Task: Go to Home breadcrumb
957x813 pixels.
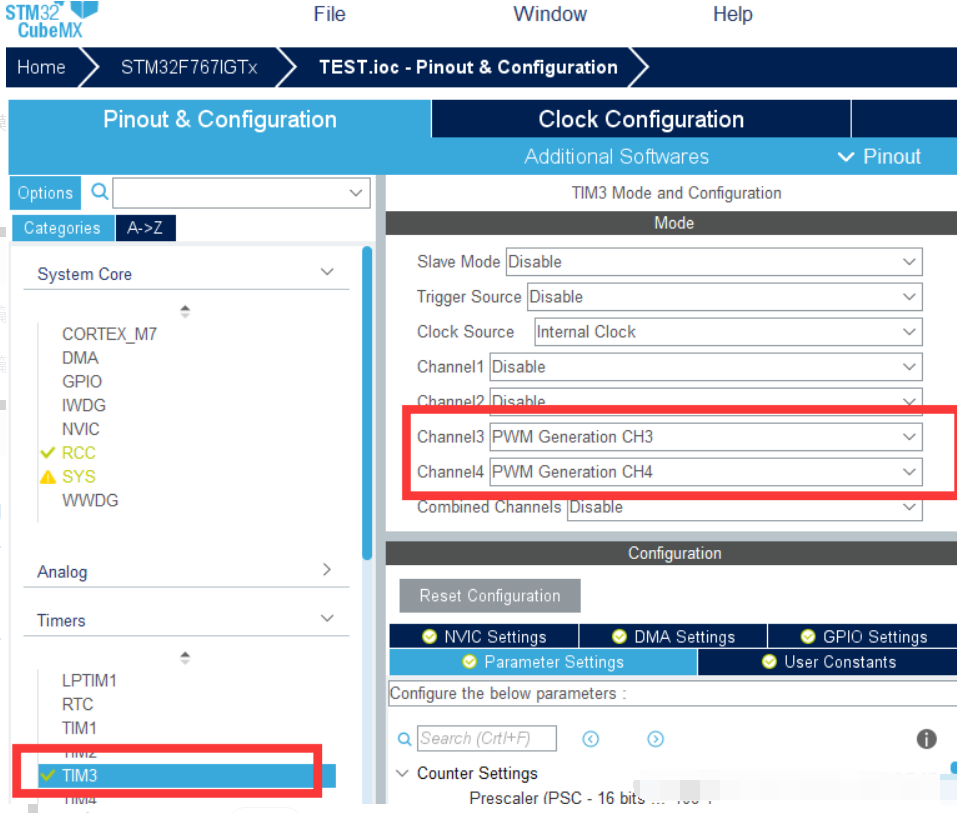Action: tap(42, 67)
